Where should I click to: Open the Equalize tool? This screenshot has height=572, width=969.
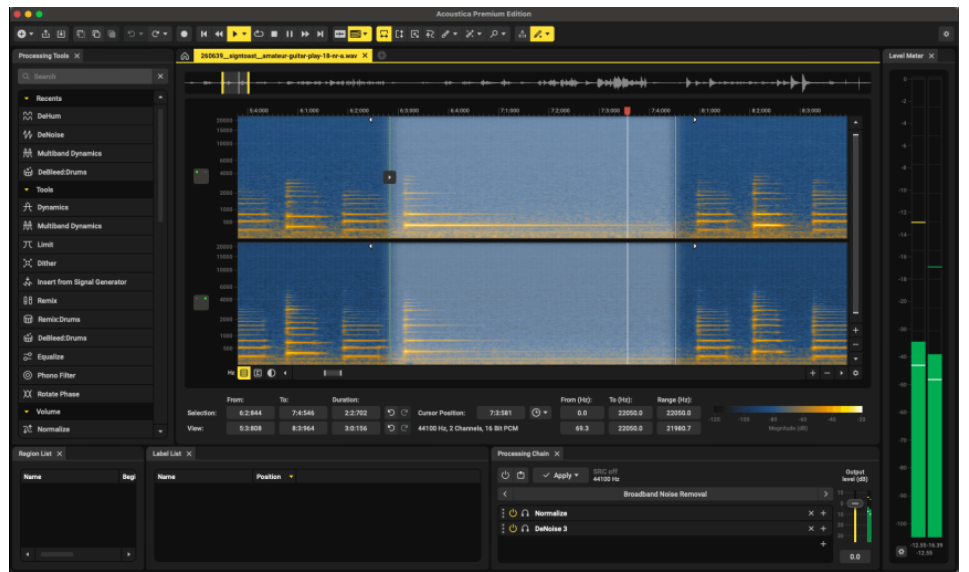tap(86, 356)
